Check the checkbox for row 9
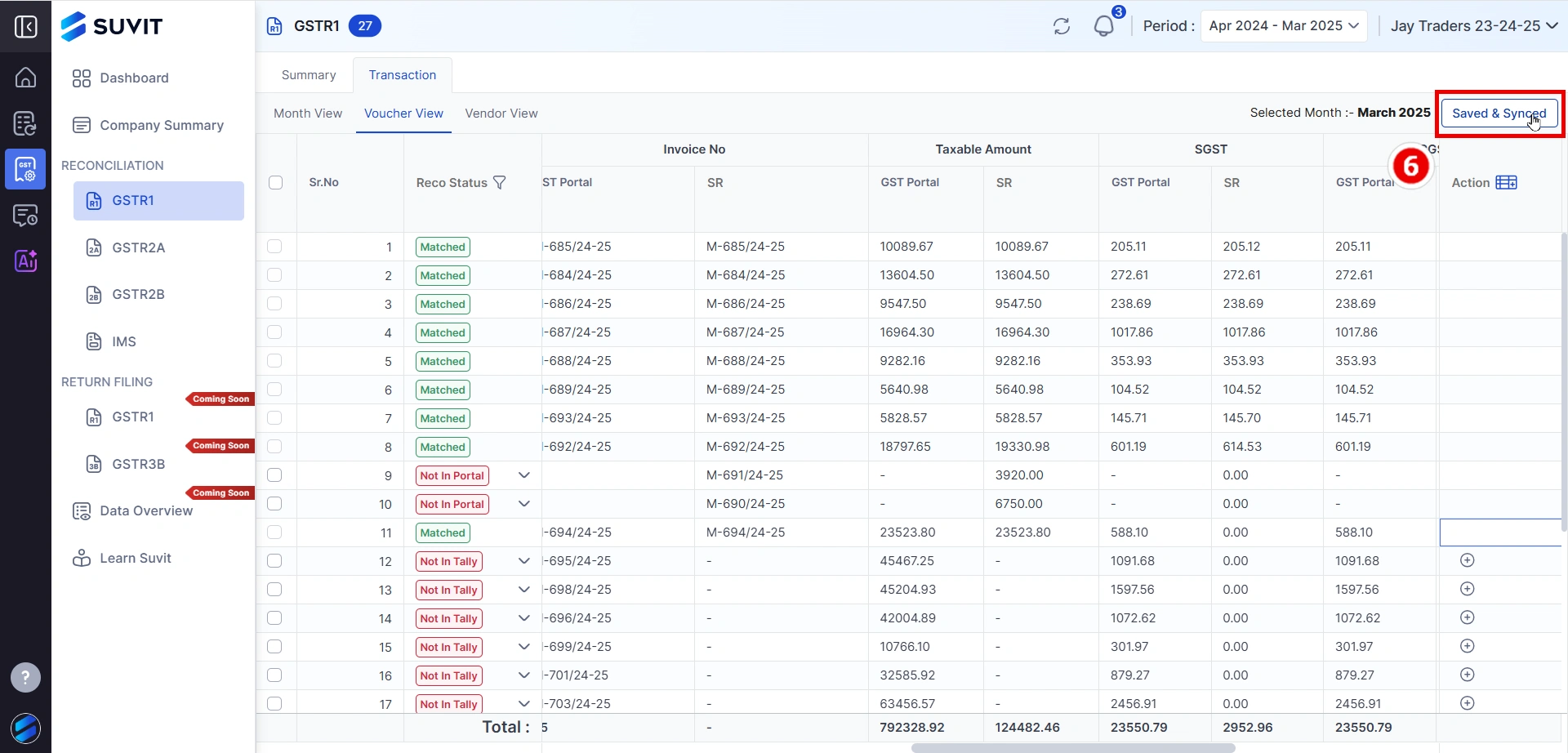The height and width of the screenshot is (753, 1568). click(274, 475)
